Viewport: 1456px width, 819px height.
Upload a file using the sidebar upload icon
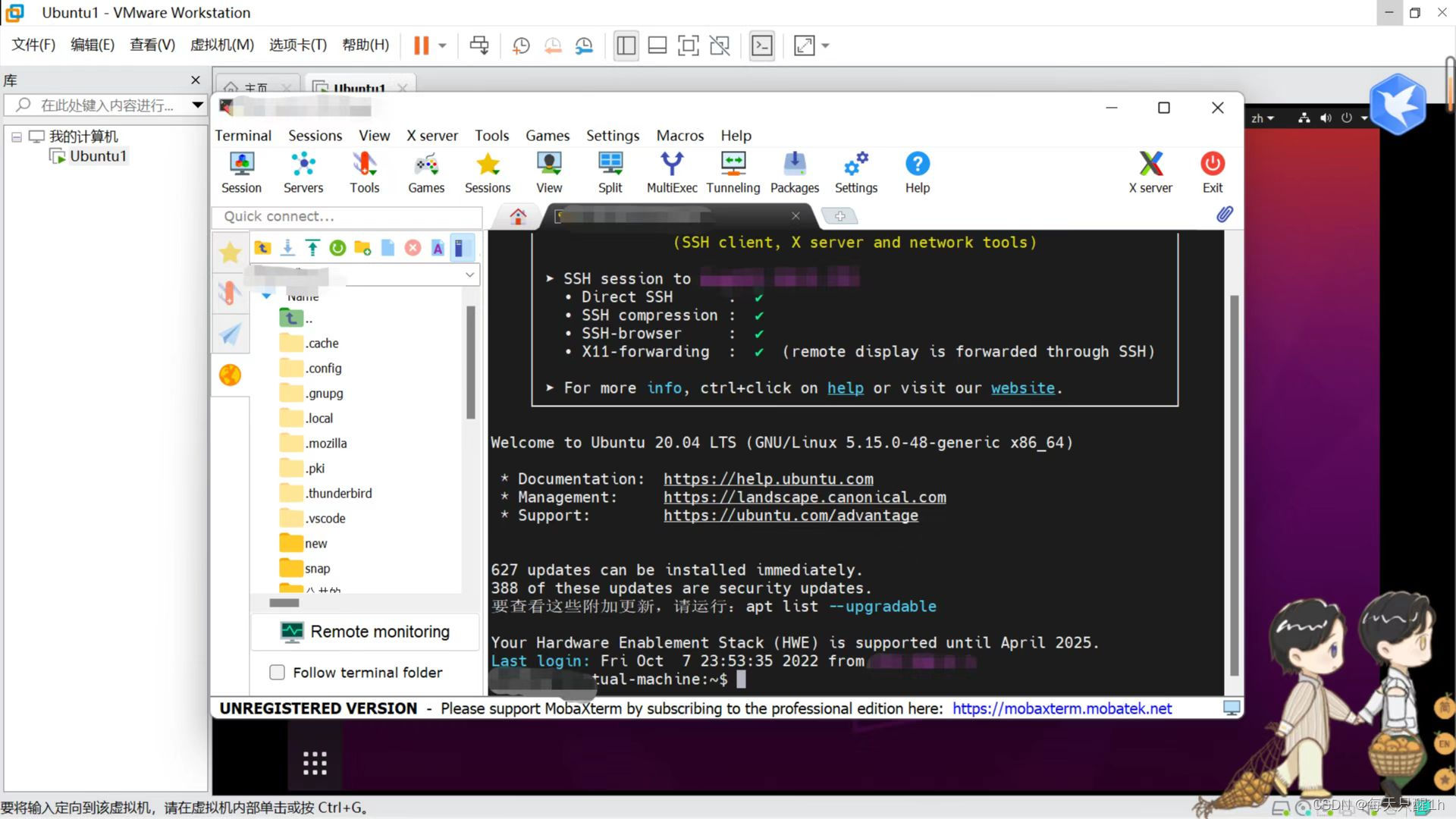click(x=312, y=248)
